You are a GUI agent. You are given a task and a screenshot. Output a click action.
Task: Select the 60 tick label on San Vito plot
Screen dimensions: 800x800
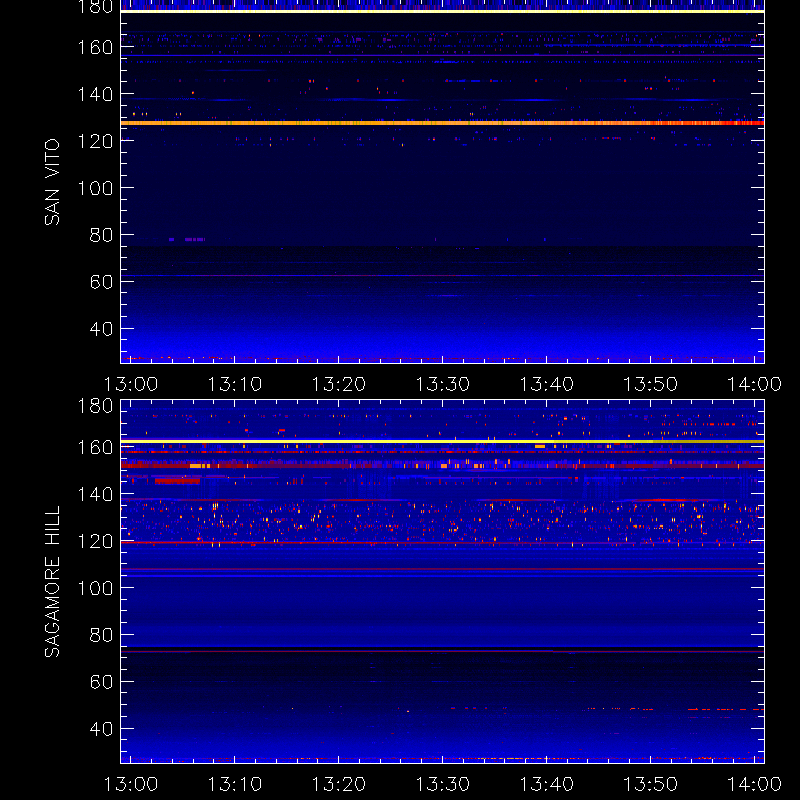point(101,282)
